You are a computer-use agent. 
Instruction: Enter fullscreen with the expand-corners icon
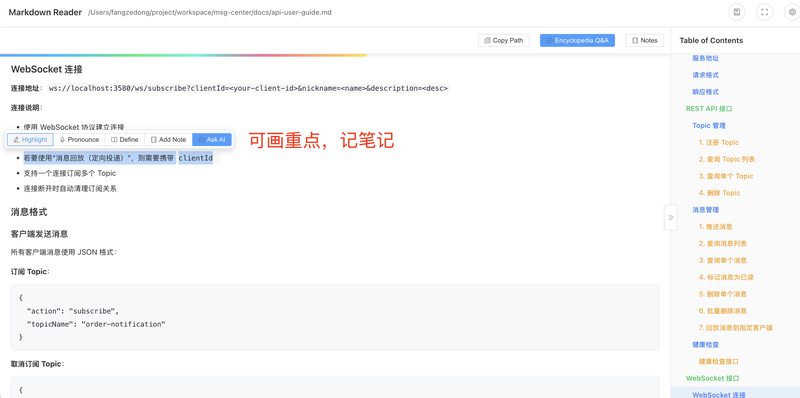(x=764, y=13)
